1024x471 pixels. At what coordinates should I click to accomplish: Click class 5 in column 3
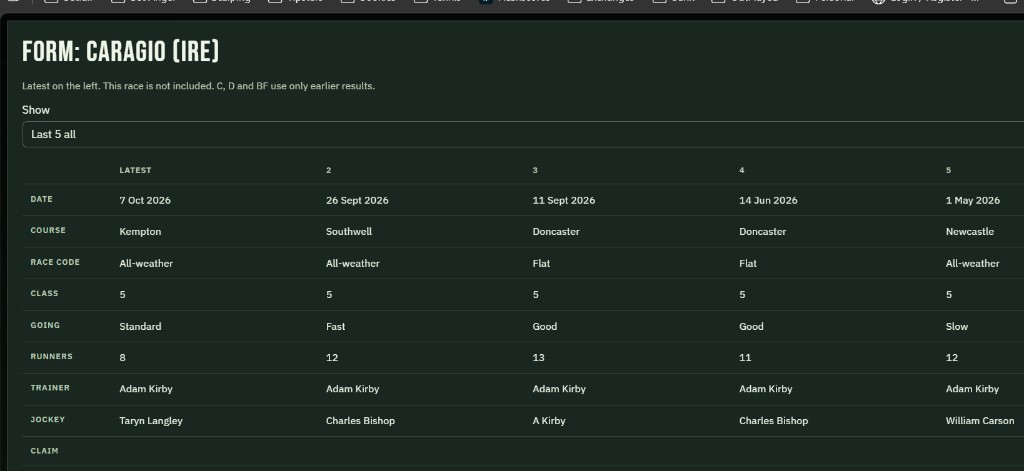point(536,295)
